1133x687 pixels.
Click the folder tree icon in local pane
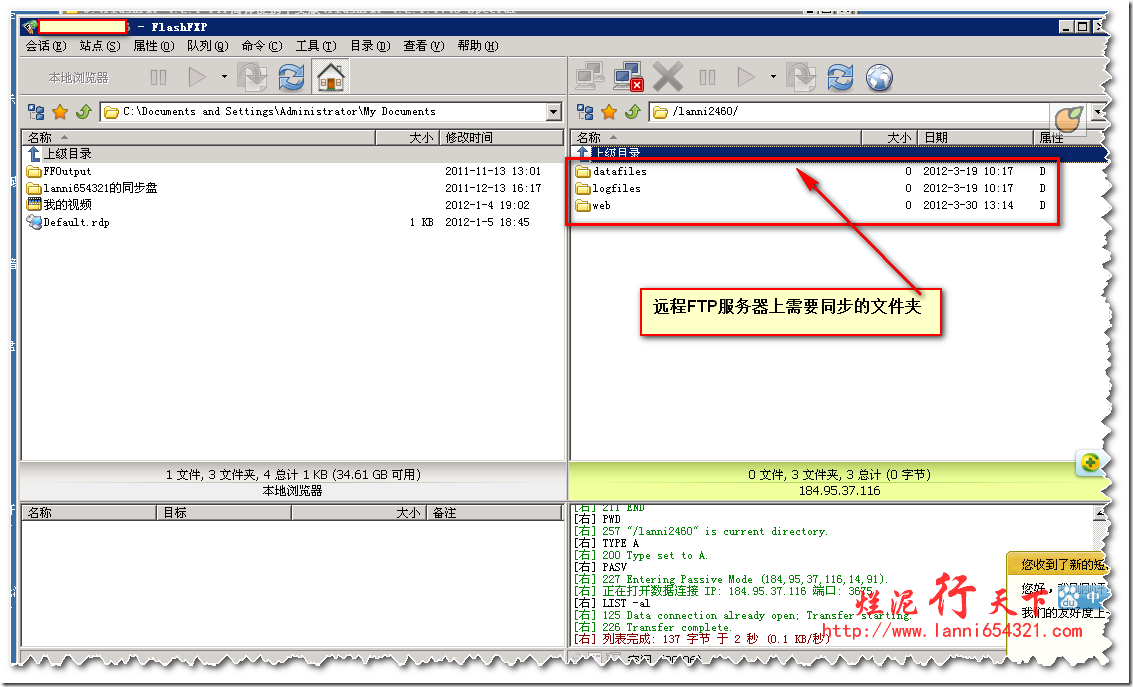click(36, 112)
